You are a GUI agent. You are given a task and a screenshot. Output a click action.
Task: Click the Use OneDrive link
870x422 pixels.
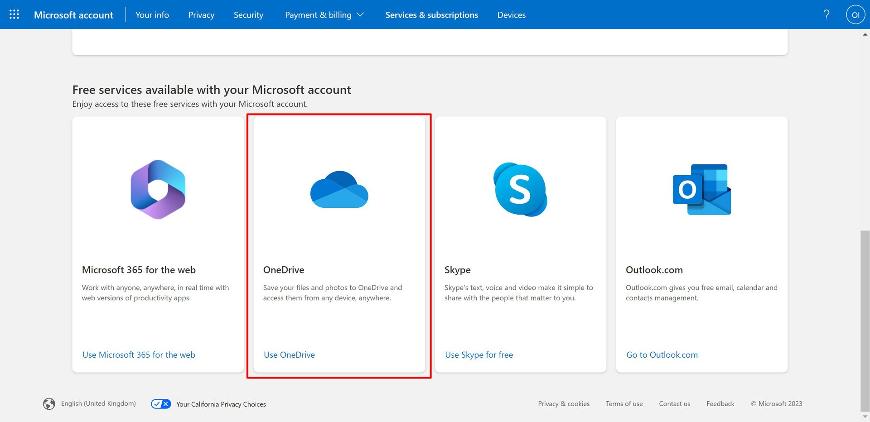(x=289, y=354)
